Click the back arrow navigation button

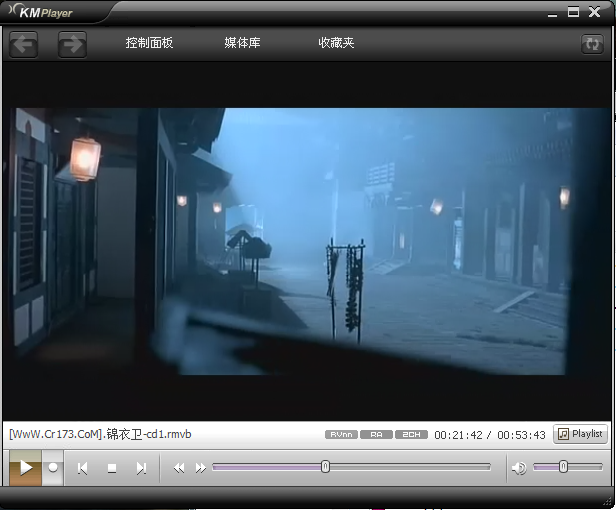24,44
